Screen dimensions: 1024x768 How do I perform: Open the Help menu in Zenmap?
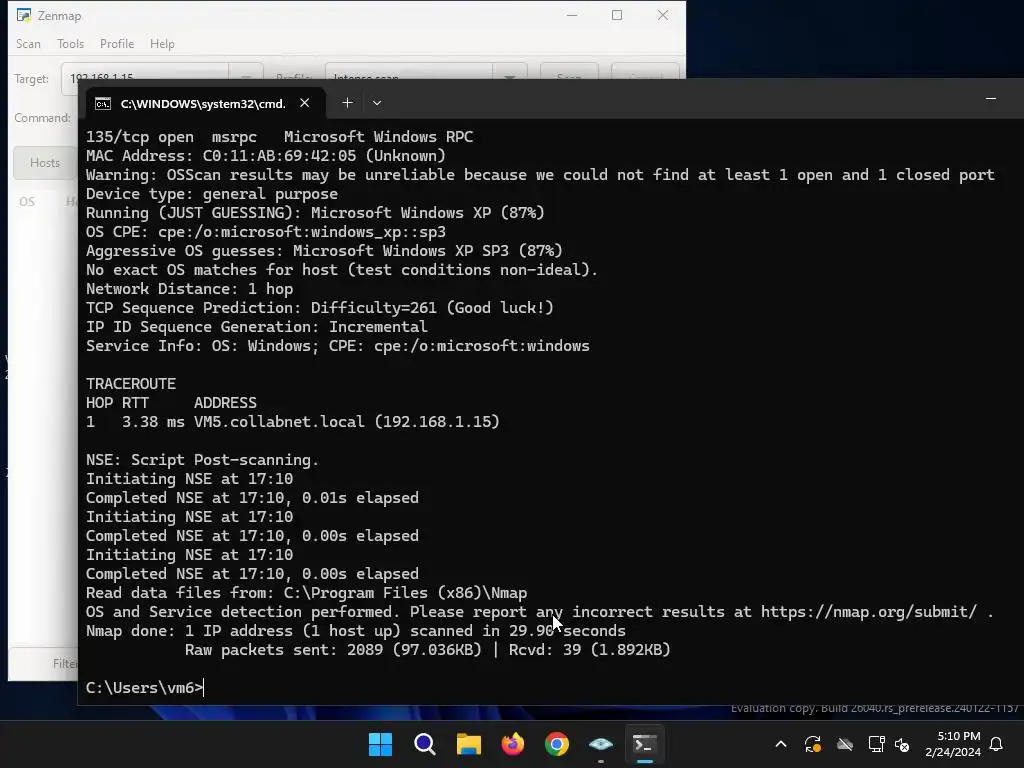162,44
